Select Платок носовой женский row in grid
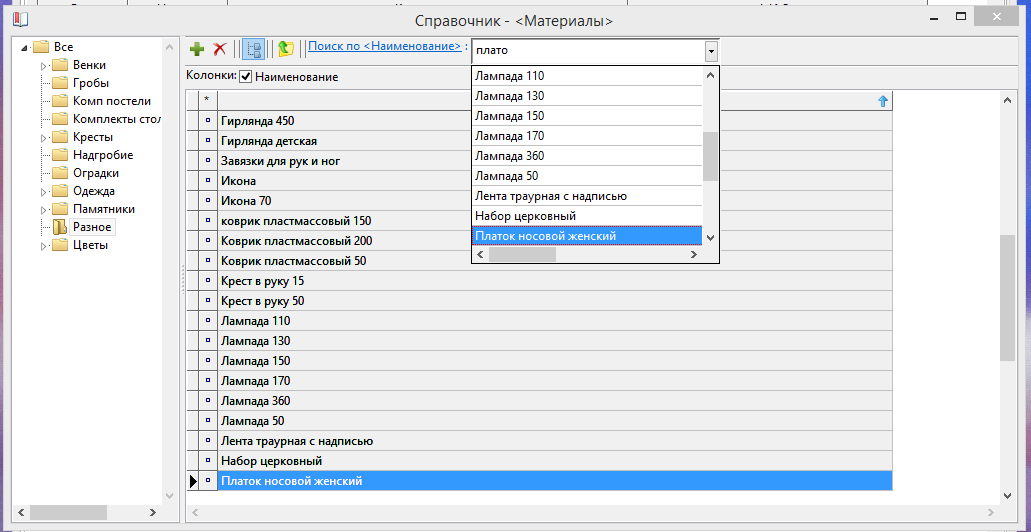 tap(554, 481)
